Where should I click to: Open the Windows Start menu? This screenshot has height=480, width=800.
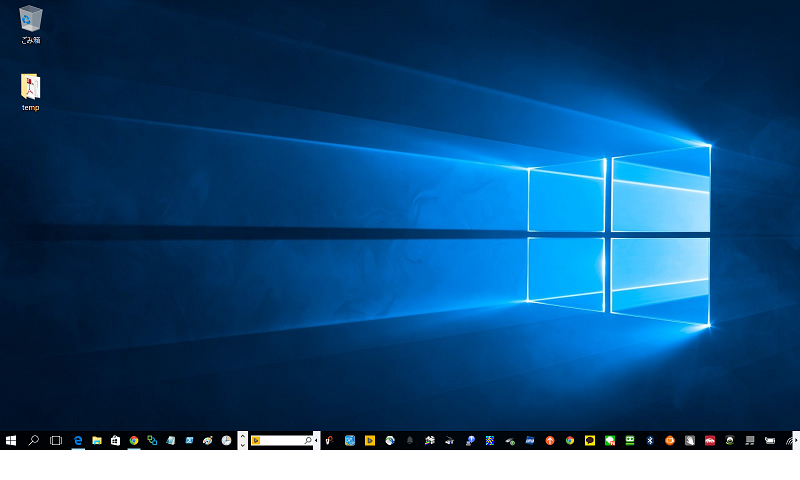pos(11,440)
